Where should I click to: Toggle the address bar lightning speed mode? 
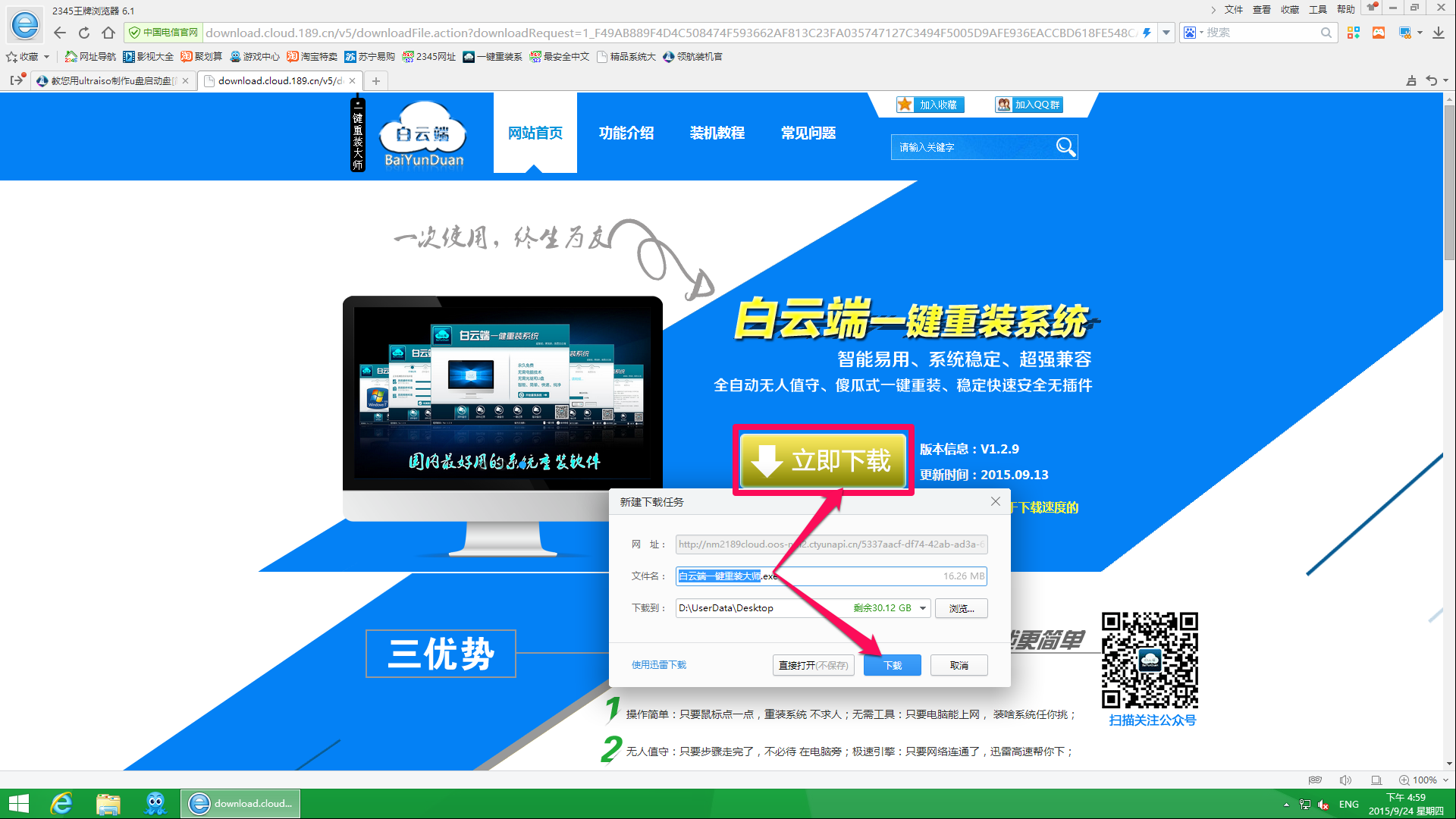1147,33
